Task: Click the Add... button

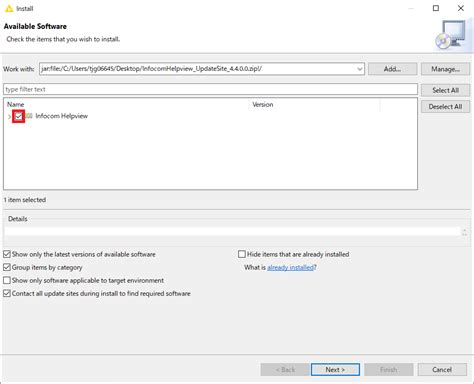Action: 392,69
